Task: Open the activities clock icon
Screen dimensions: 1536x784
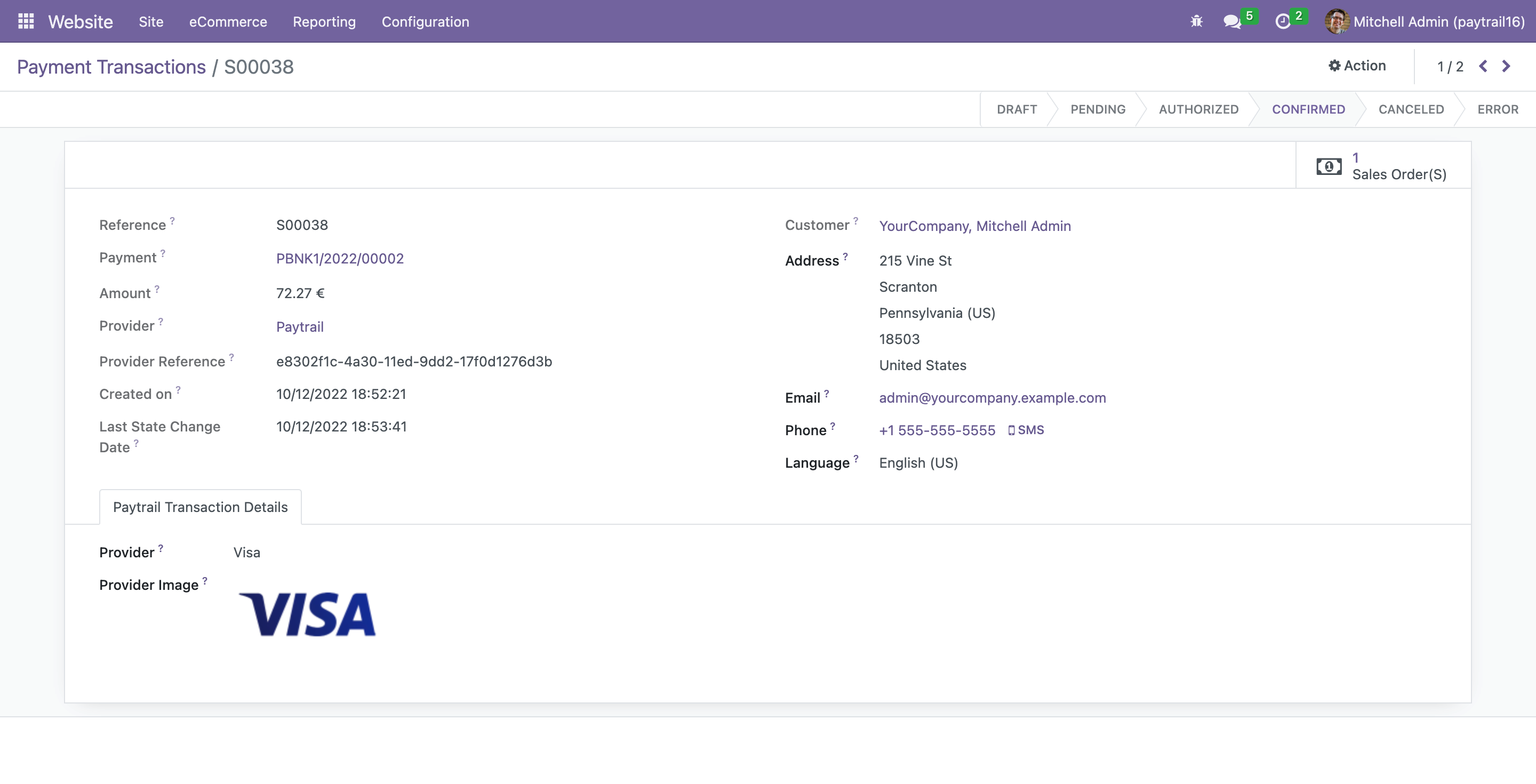Action: [1283, 21]
